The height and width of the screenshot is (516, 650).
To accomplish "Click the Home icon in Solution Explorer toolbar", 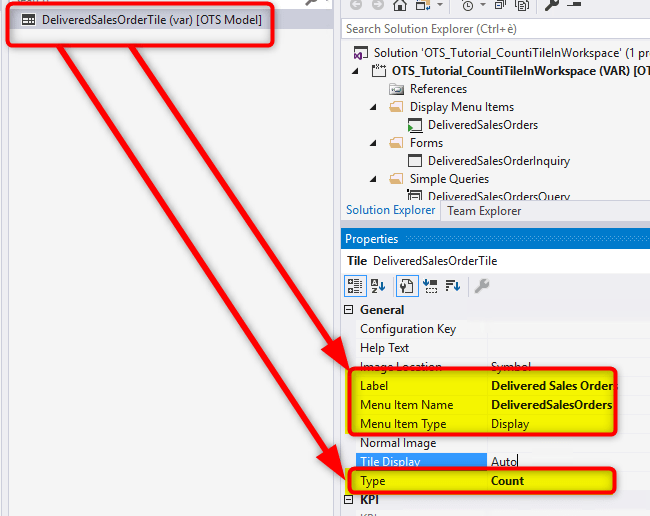I will [x=400, y=5].
